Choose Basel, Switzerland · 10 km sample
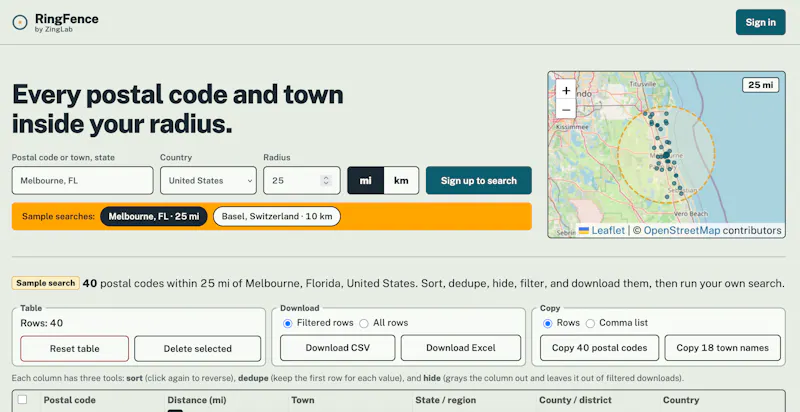800x412 pixels. [x=277, y=216]
